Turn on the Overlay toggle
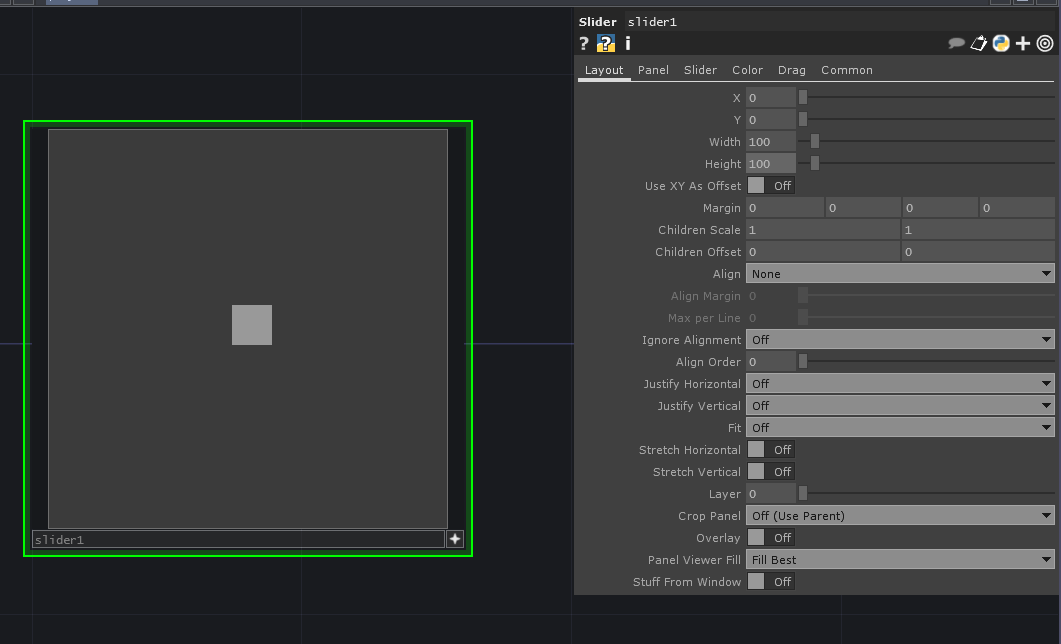Viewport: 1061px width, 644px height. 770,538
